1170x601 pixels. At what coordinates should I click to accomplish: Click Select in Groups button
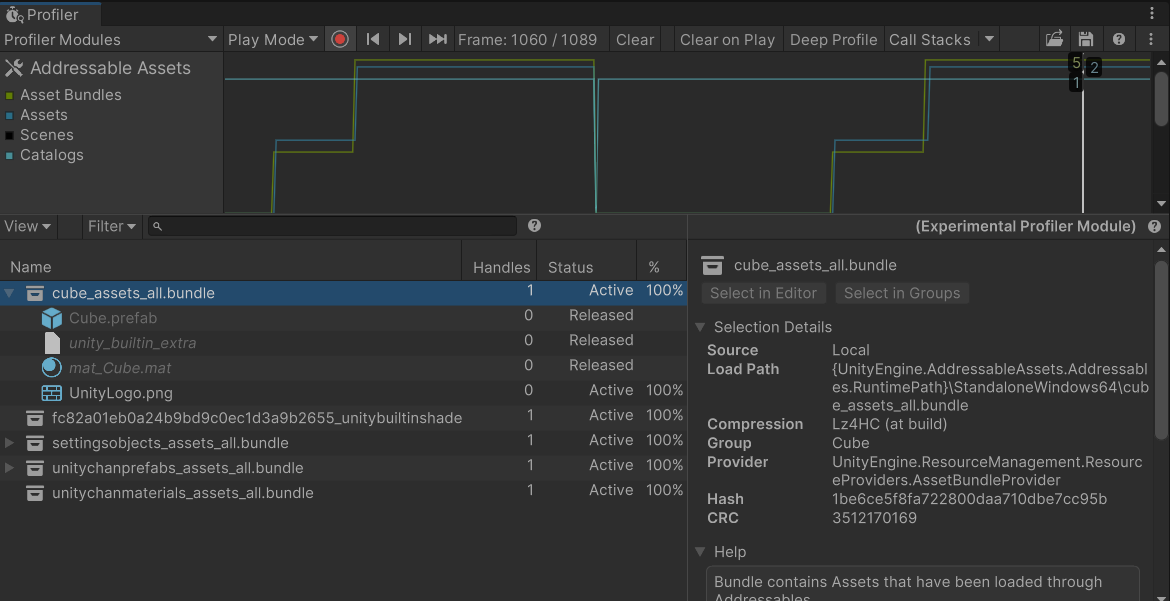pos(902,293)
